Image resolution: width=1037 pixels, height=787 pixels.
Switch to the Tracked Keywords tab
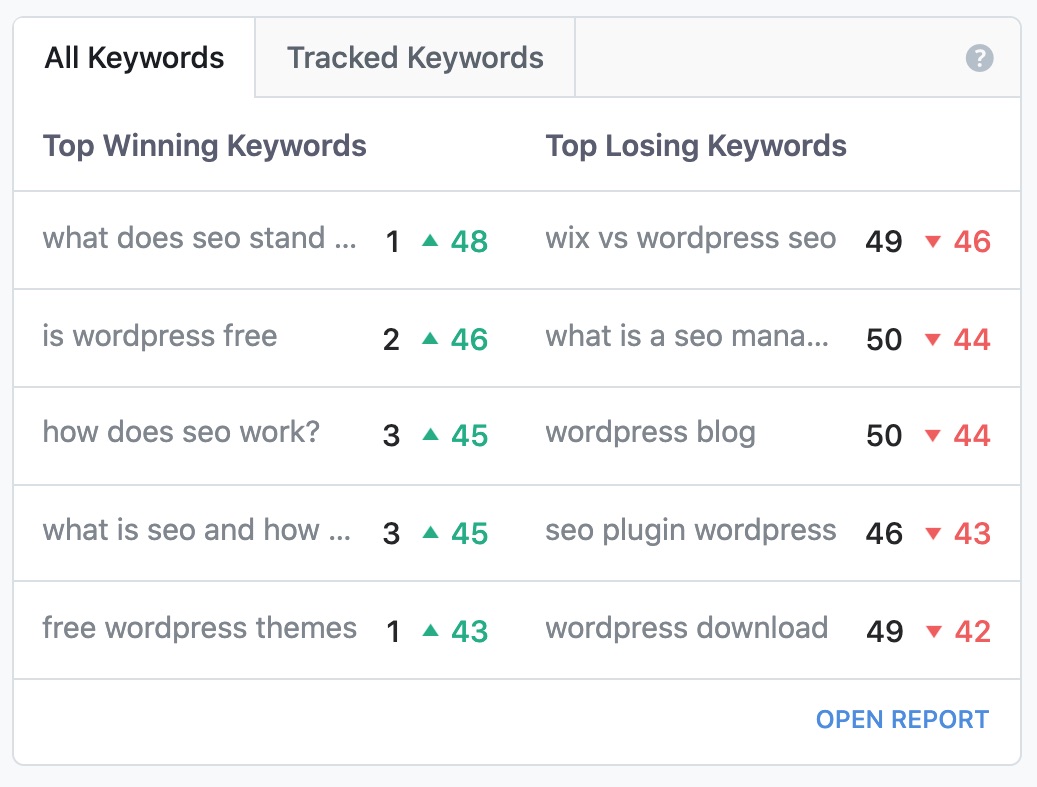(x=414, y=57)
